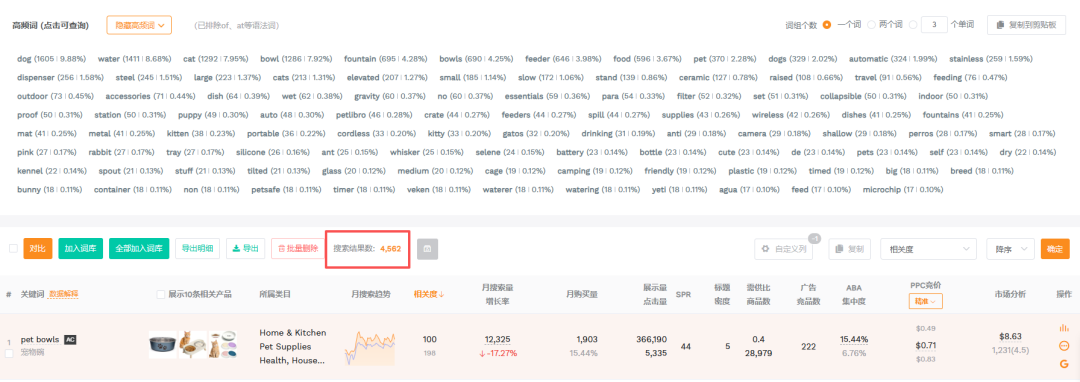The height and width of the screenshot is (382, 1080).
Task: Click high-frequency word "elevated (207 | 1.27%)"
Action: (388, 77)
